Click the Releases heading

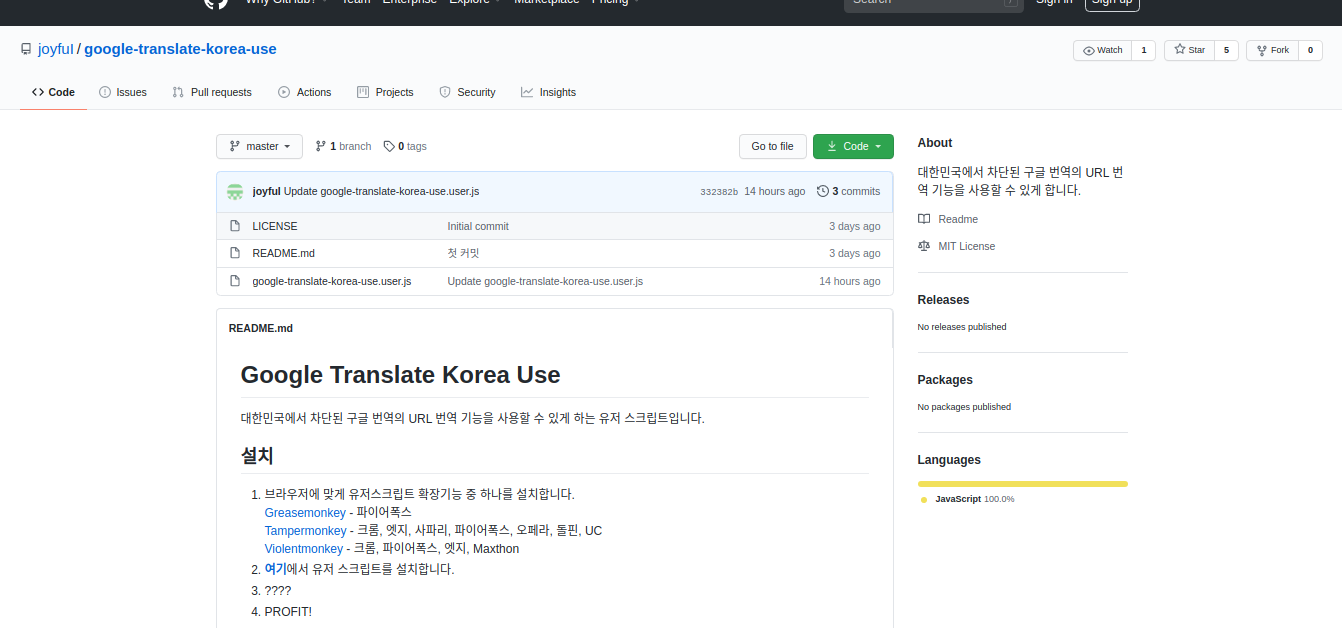coord(943,300)
